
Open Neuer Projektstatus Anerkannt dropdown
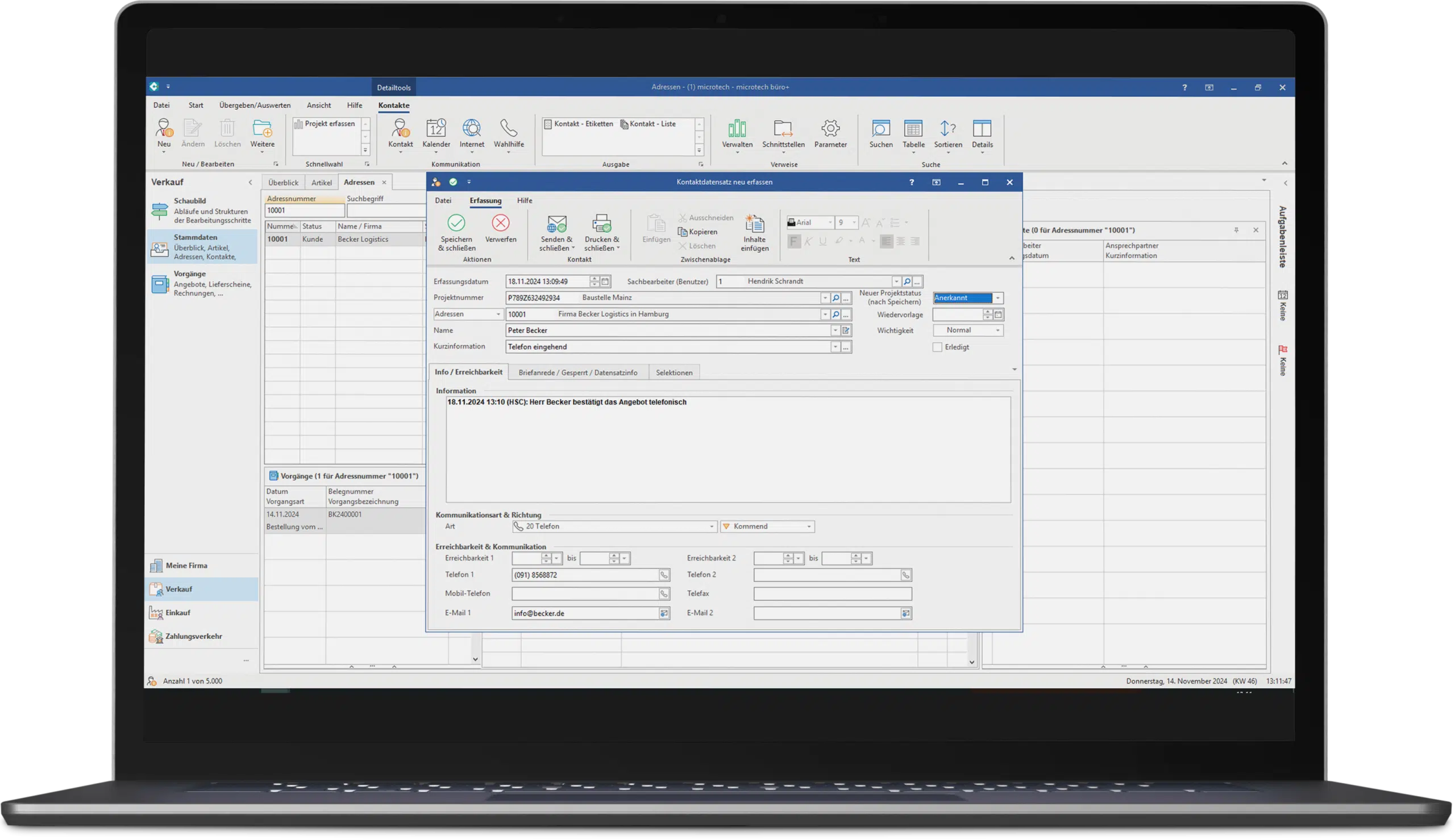click(x=998, y=298)
